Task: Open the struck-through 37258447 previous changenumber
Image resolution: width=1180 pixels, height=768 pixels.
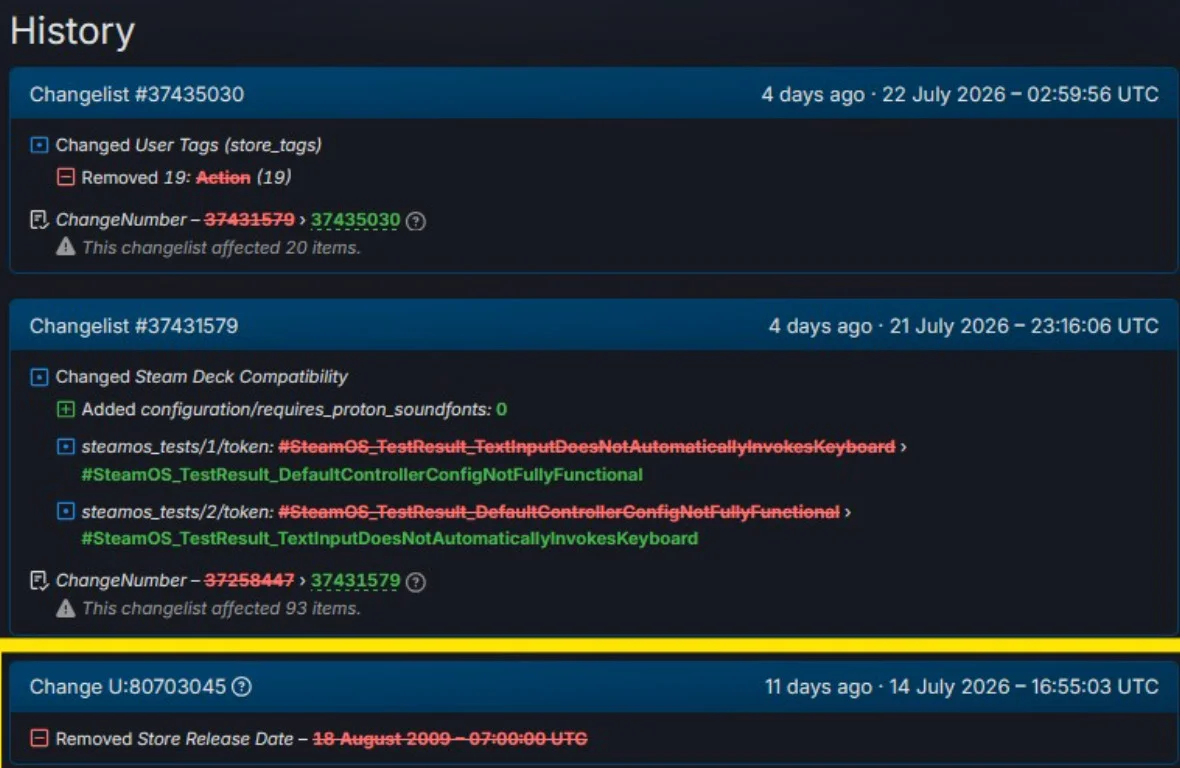Action: [x=249, y=581]
